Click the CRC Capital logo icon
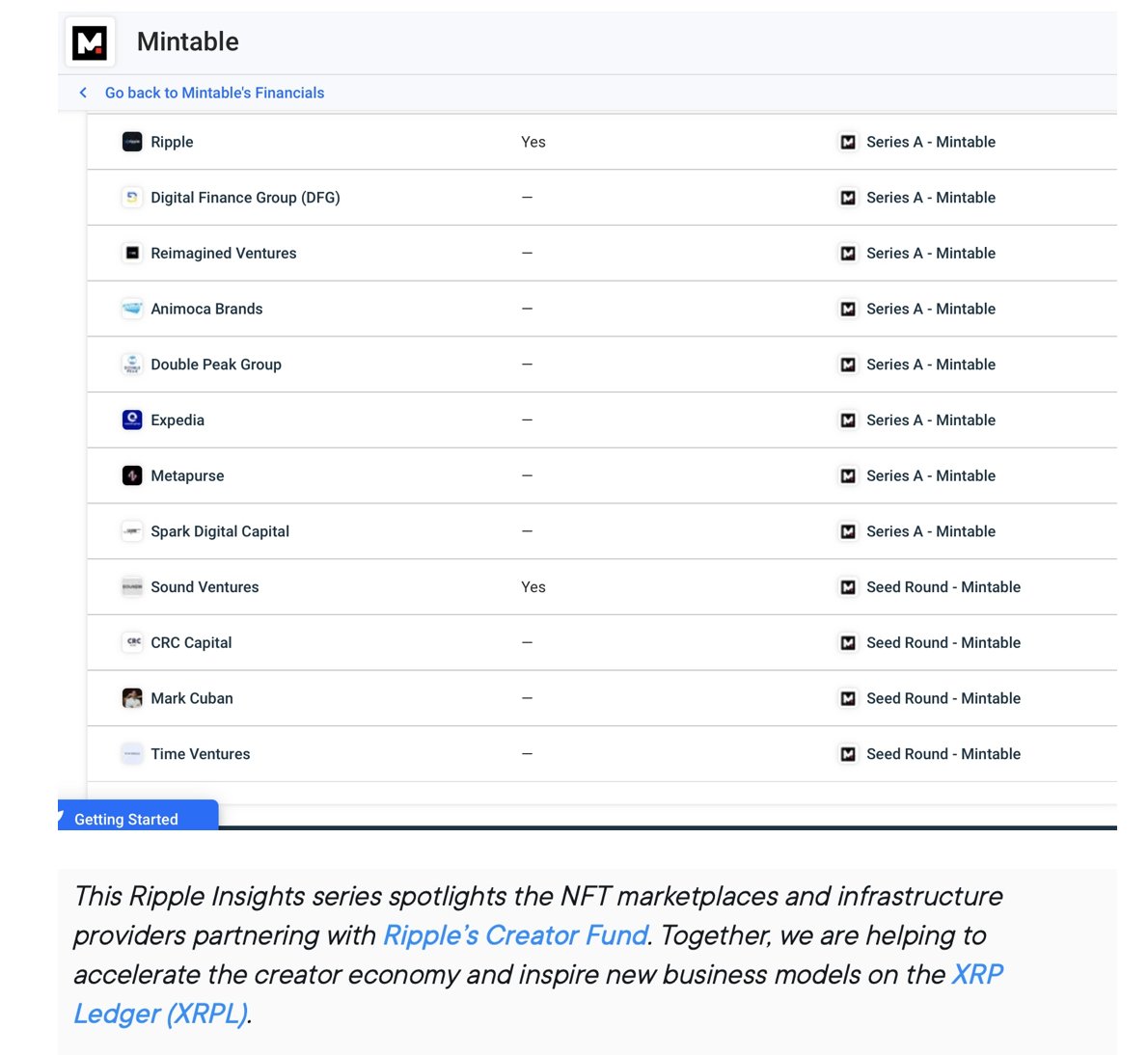The height and width of the screenshot is (1055, 1148). point(132,642)
